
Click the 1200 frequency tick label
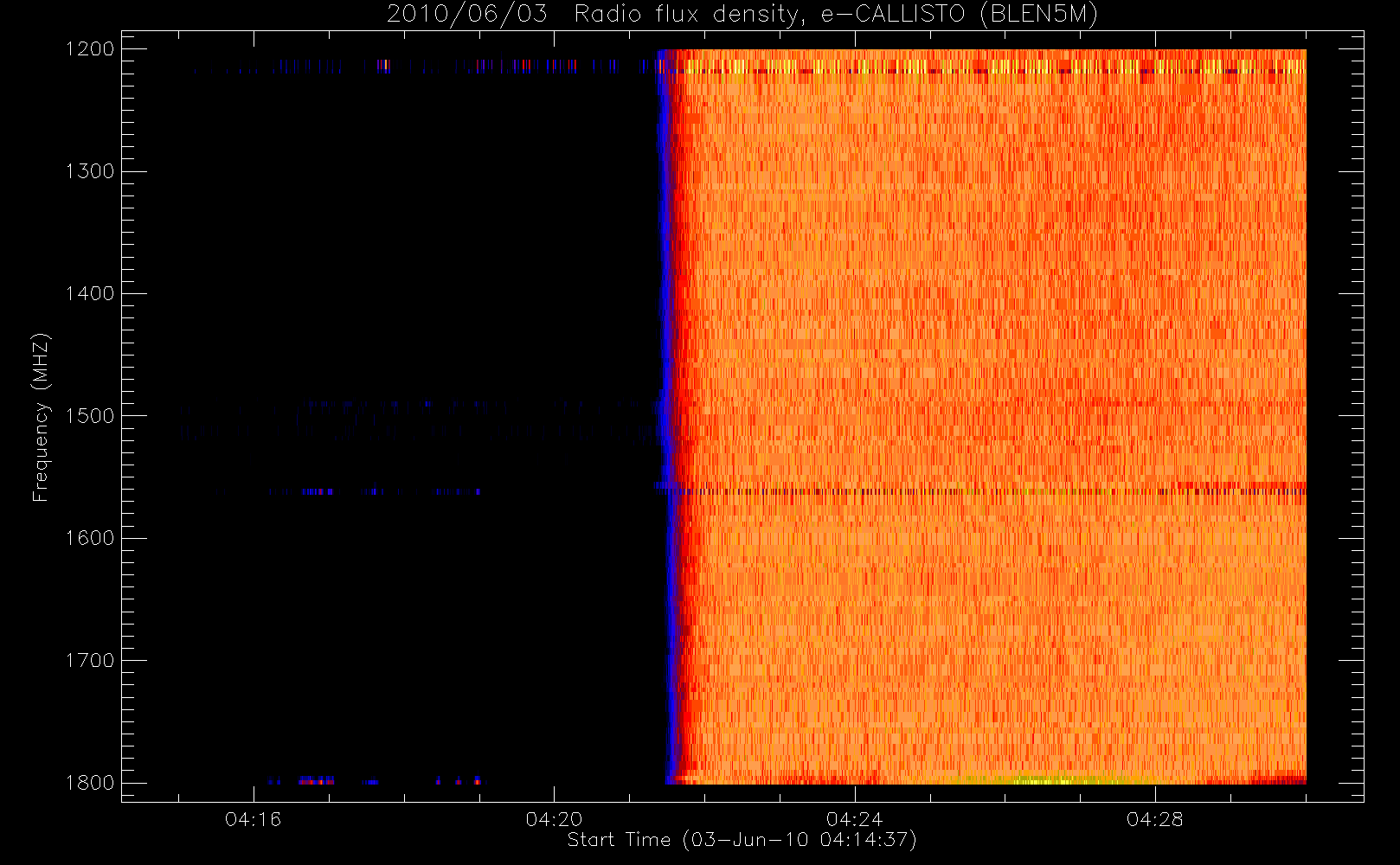tap(90, 49)
